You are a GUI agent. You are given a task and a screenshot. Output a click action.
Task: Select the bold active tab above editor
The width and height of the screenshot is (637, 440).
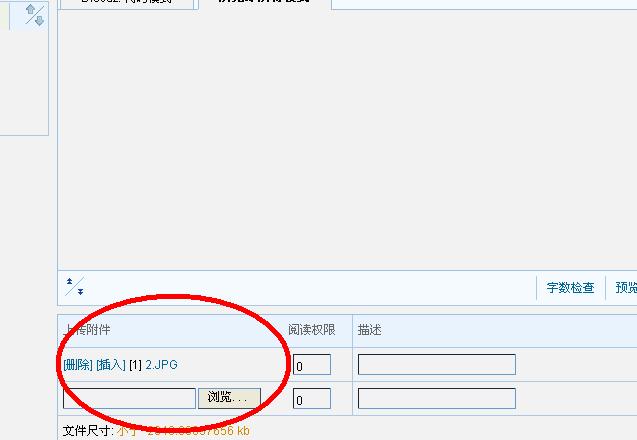point(265,2)
